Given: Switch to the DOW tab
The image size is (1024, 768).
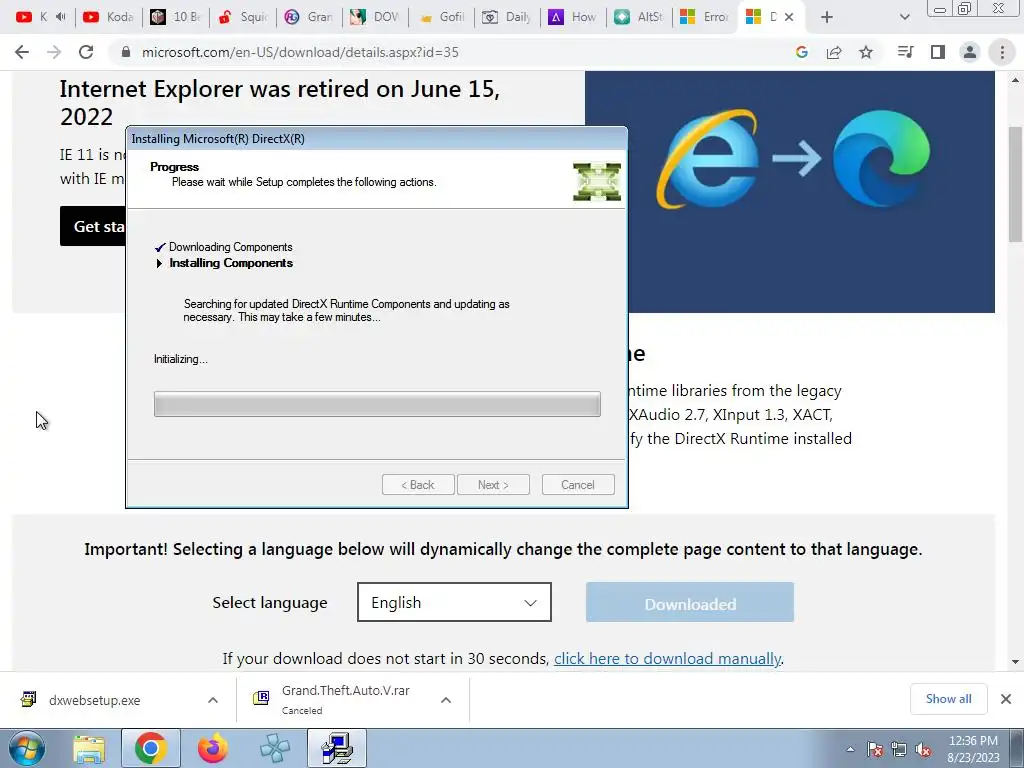Looking at the screenshot, I should [x=375, y=17].
